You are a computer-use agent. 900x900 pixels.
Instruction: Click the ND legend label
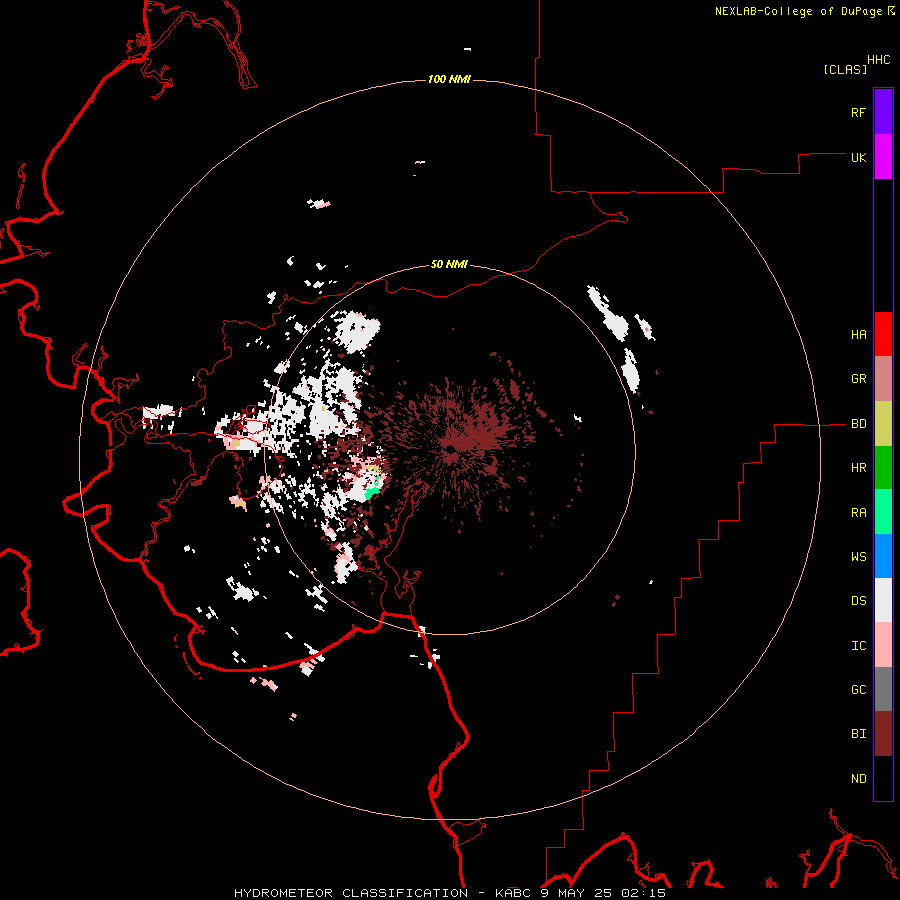click(858, 779)
